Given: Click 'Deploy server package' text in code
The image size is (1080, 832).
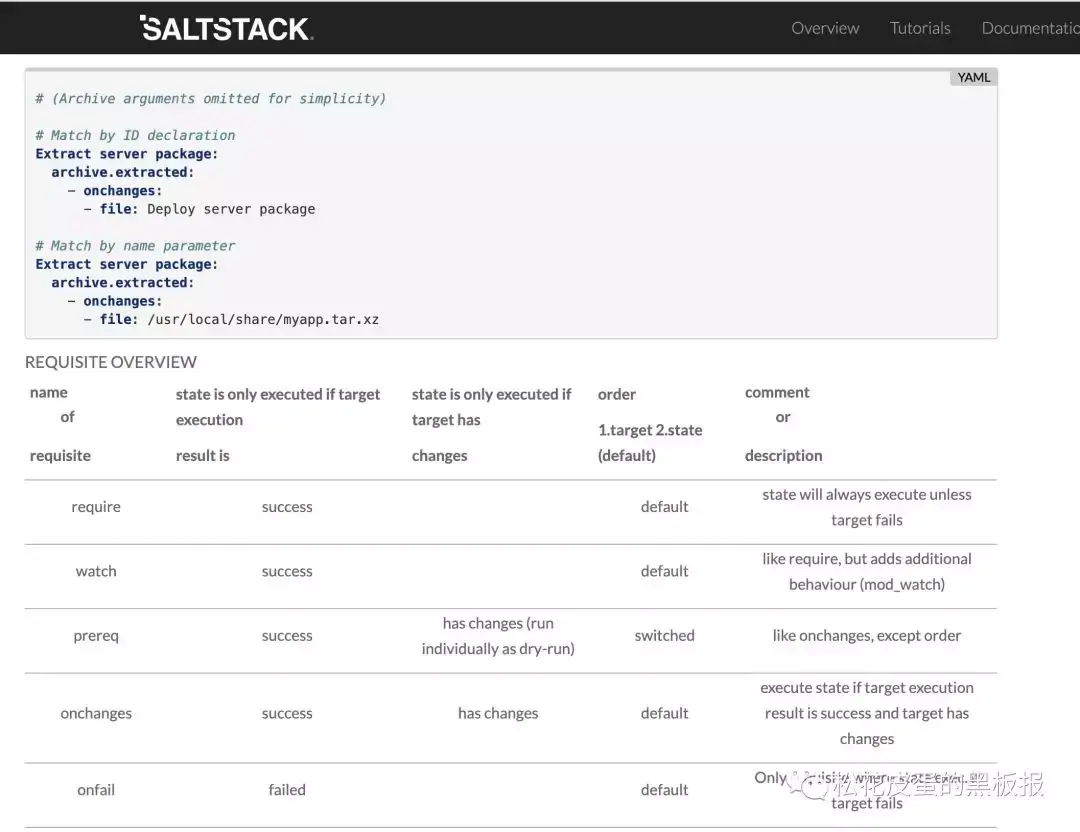Looking at the screenshot, I should click(x=231, y=209).
